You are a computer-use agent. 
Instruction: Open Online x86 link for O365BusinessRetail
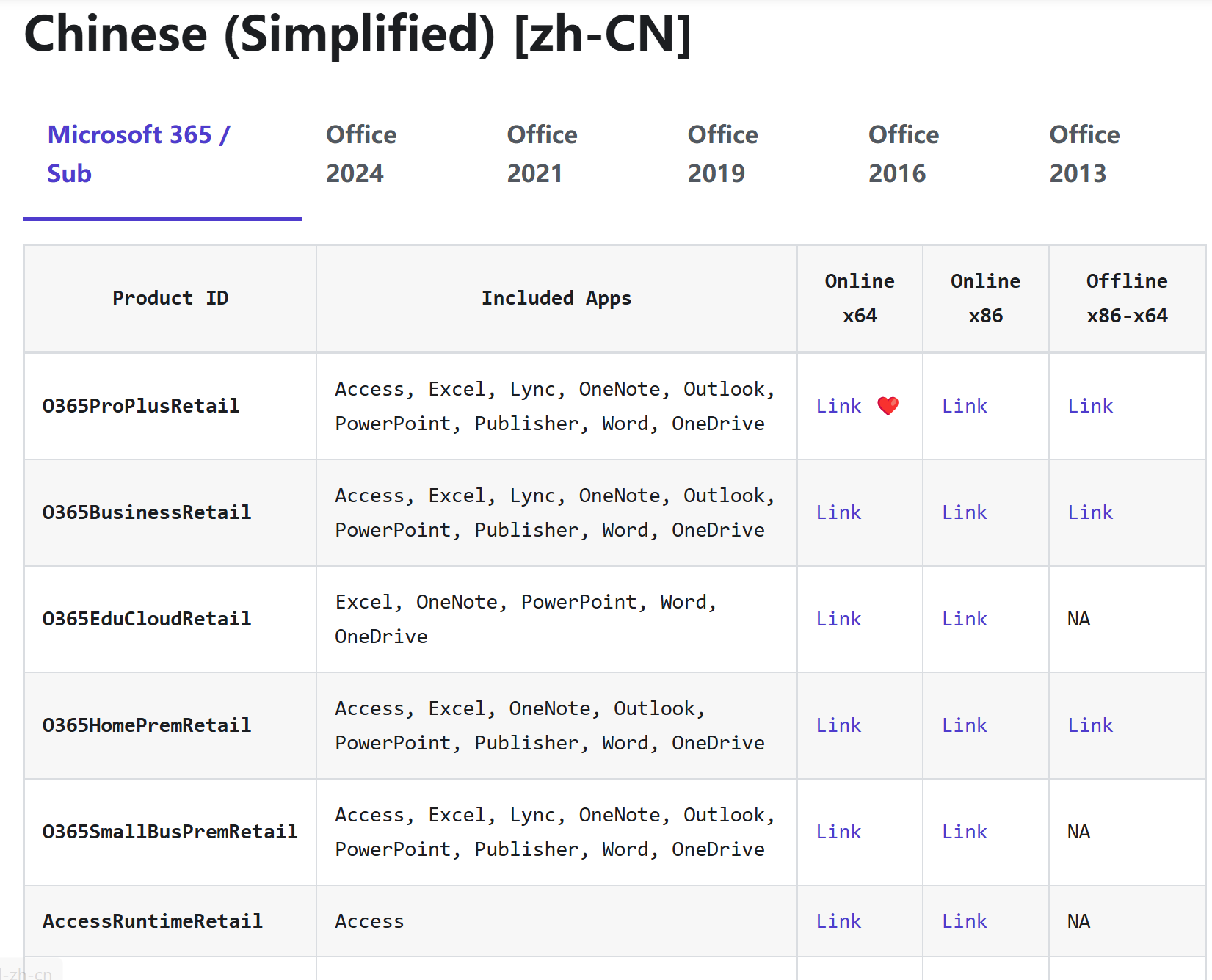pyautogui.click(x=965, y=512)
